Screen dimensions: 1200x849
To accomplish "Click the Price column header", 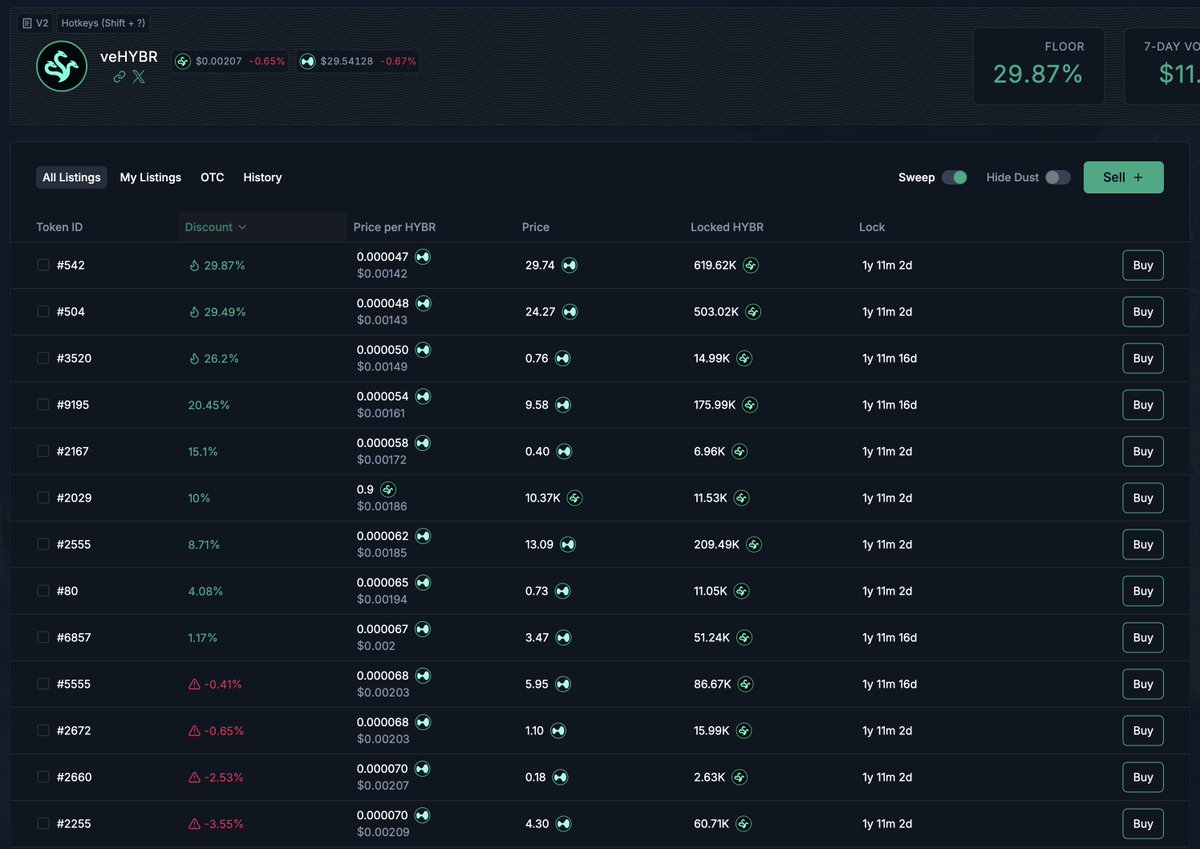I will click(536, 227).
